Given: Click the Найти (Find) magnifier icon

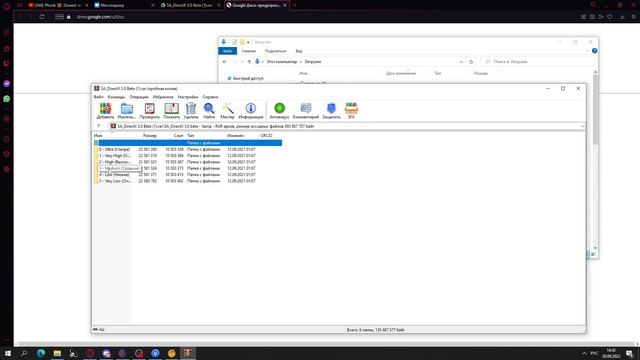Looking at the screenshot, I should click(209, 111).
